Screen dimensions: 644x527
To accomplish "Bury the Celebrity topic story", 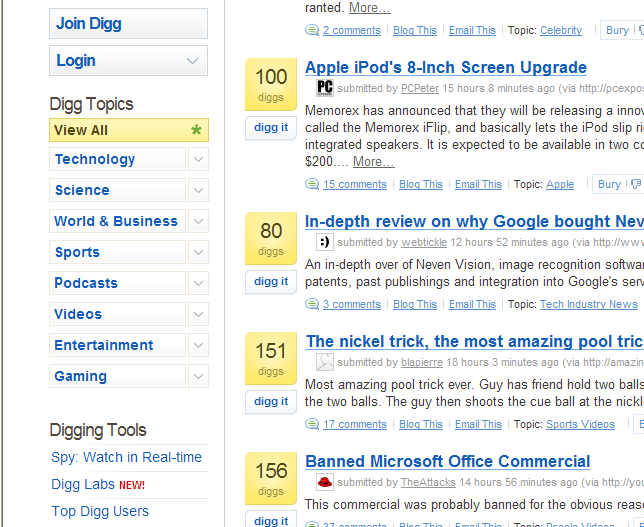I will [617, 30].
